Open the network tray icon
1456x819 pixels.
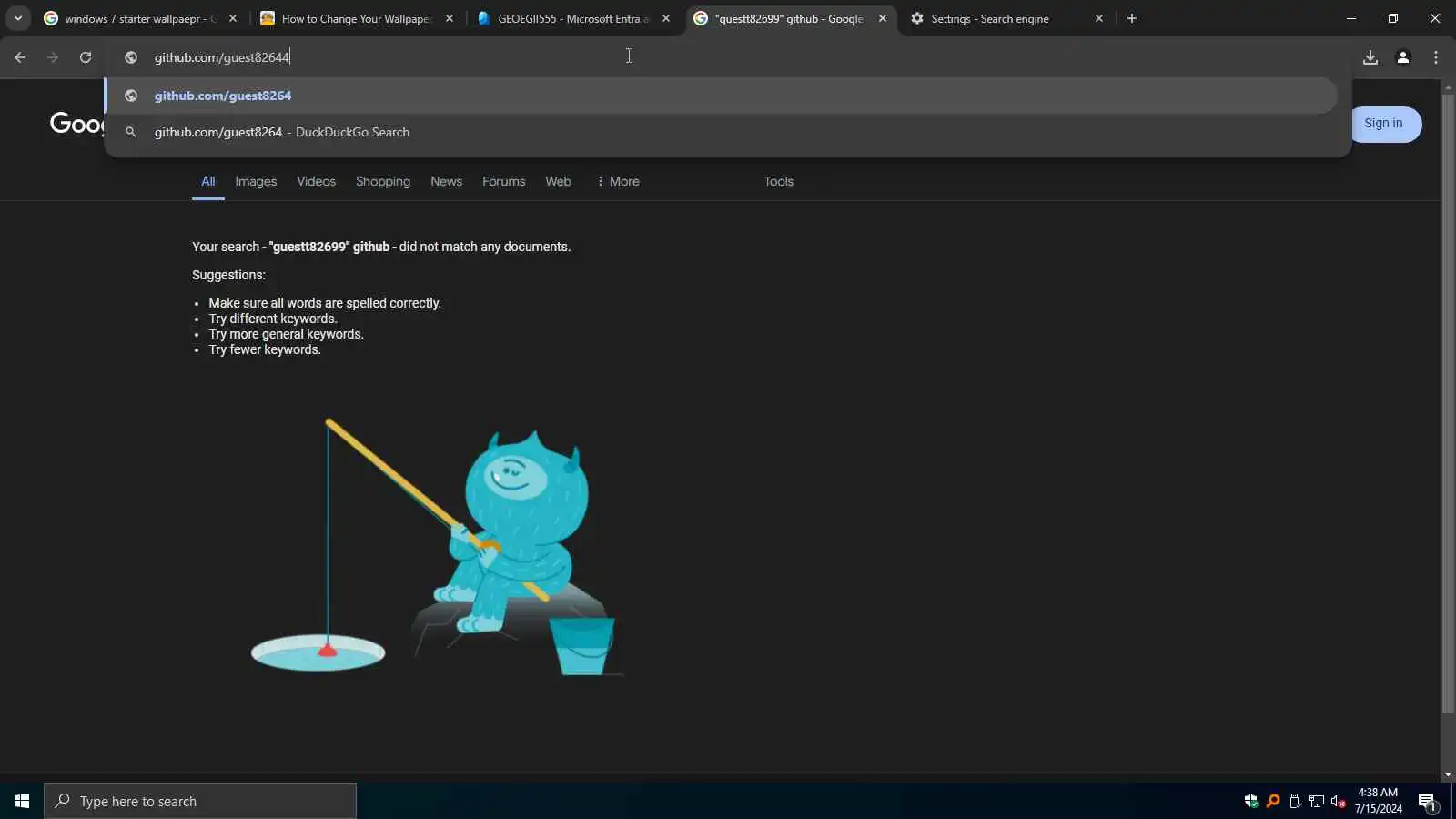click(1317, 801)
